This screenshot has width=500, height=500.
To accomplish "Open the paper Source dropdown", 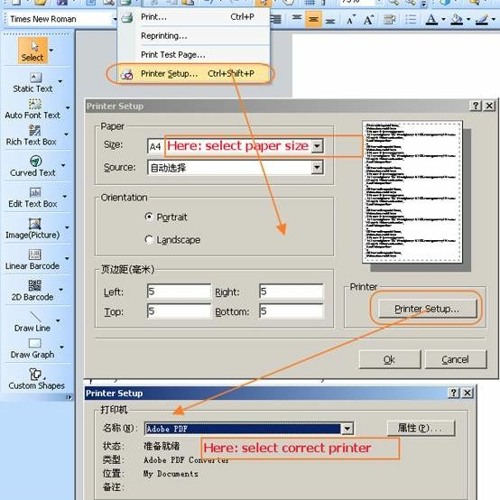I will coord(317,167).
